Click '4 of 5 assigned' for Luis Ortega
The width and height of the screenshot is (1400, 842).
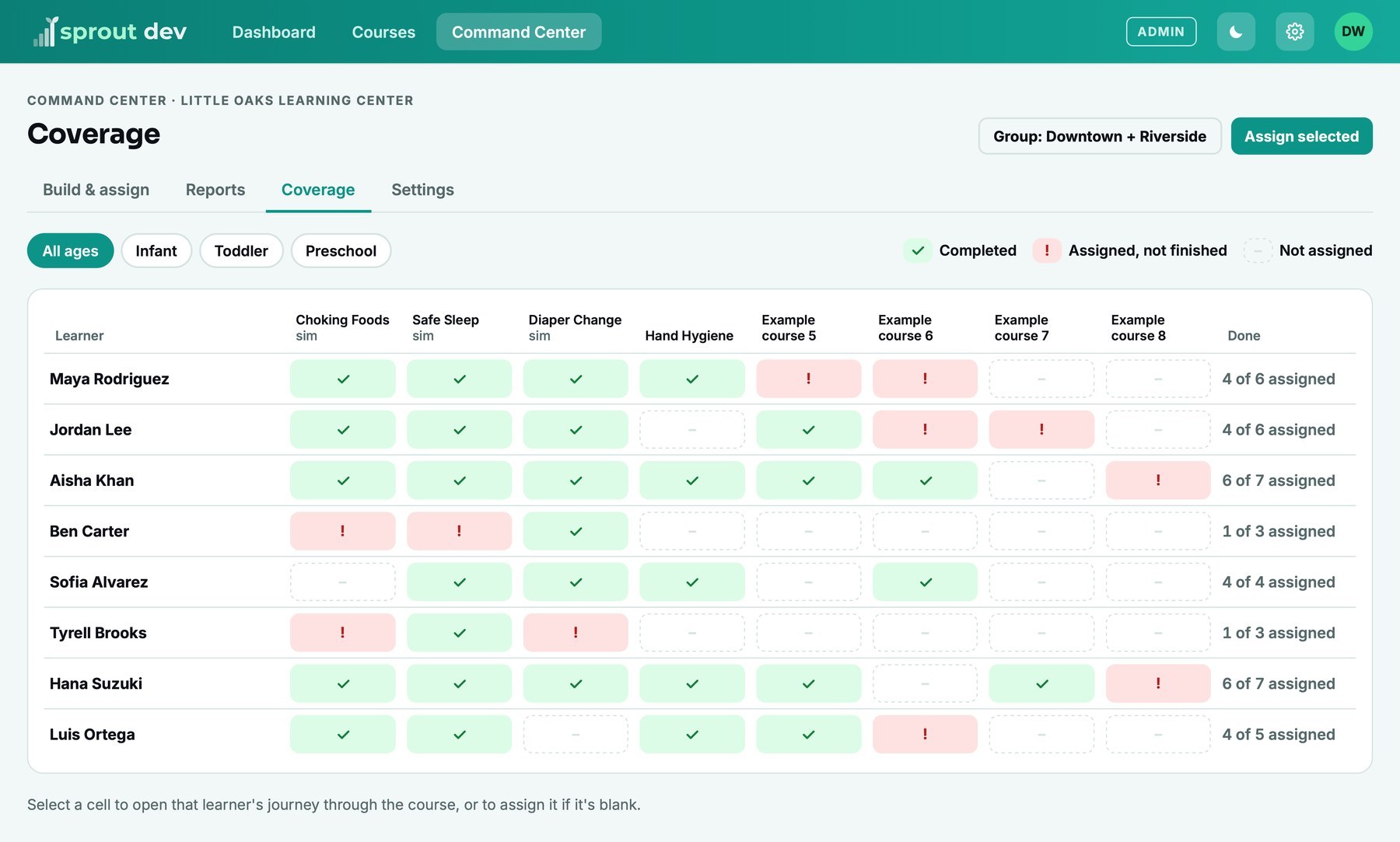point(1279,734)
